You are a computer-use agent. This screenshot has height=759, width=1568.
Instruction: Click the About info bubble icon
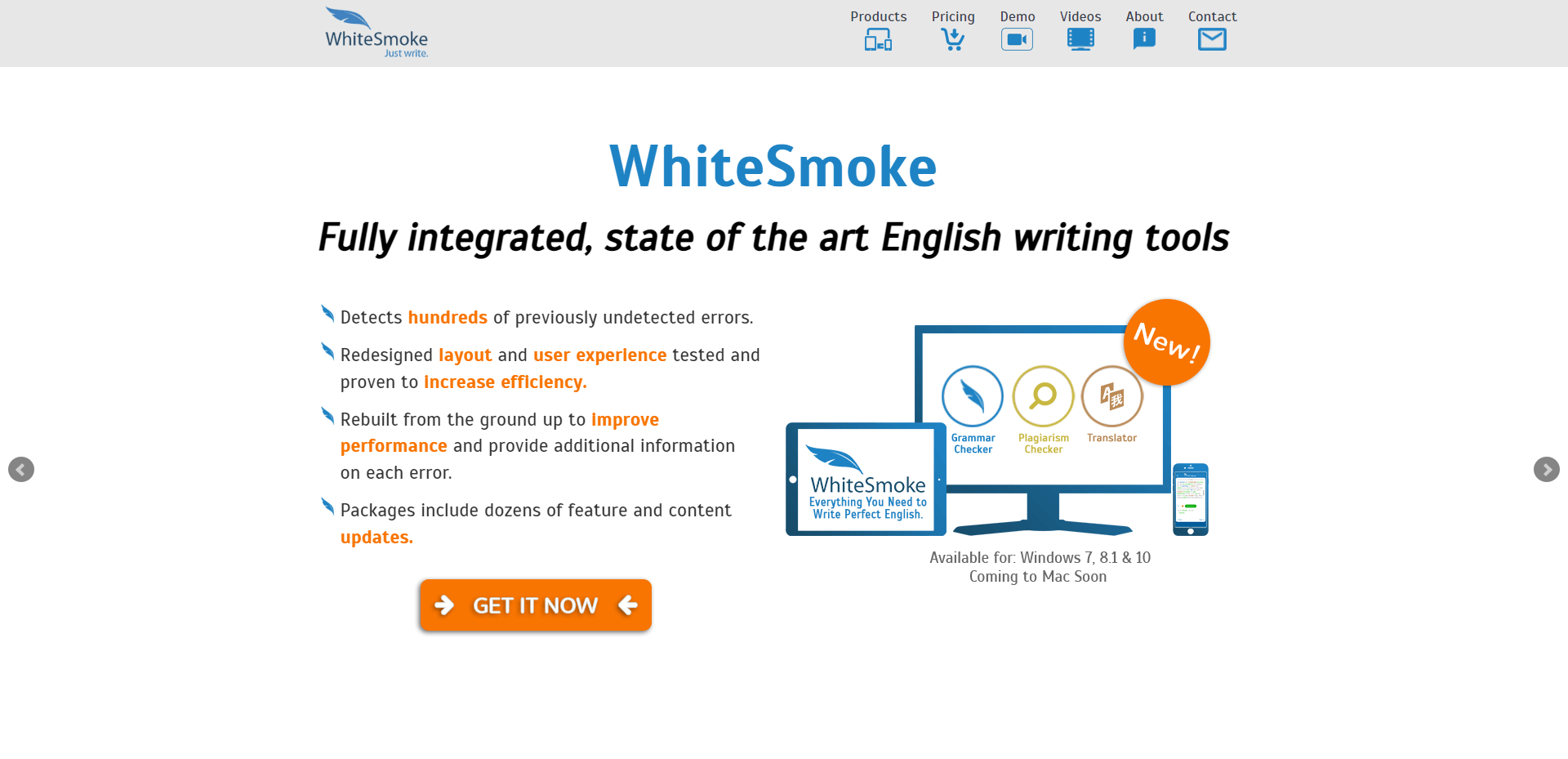pos(1144,38)
